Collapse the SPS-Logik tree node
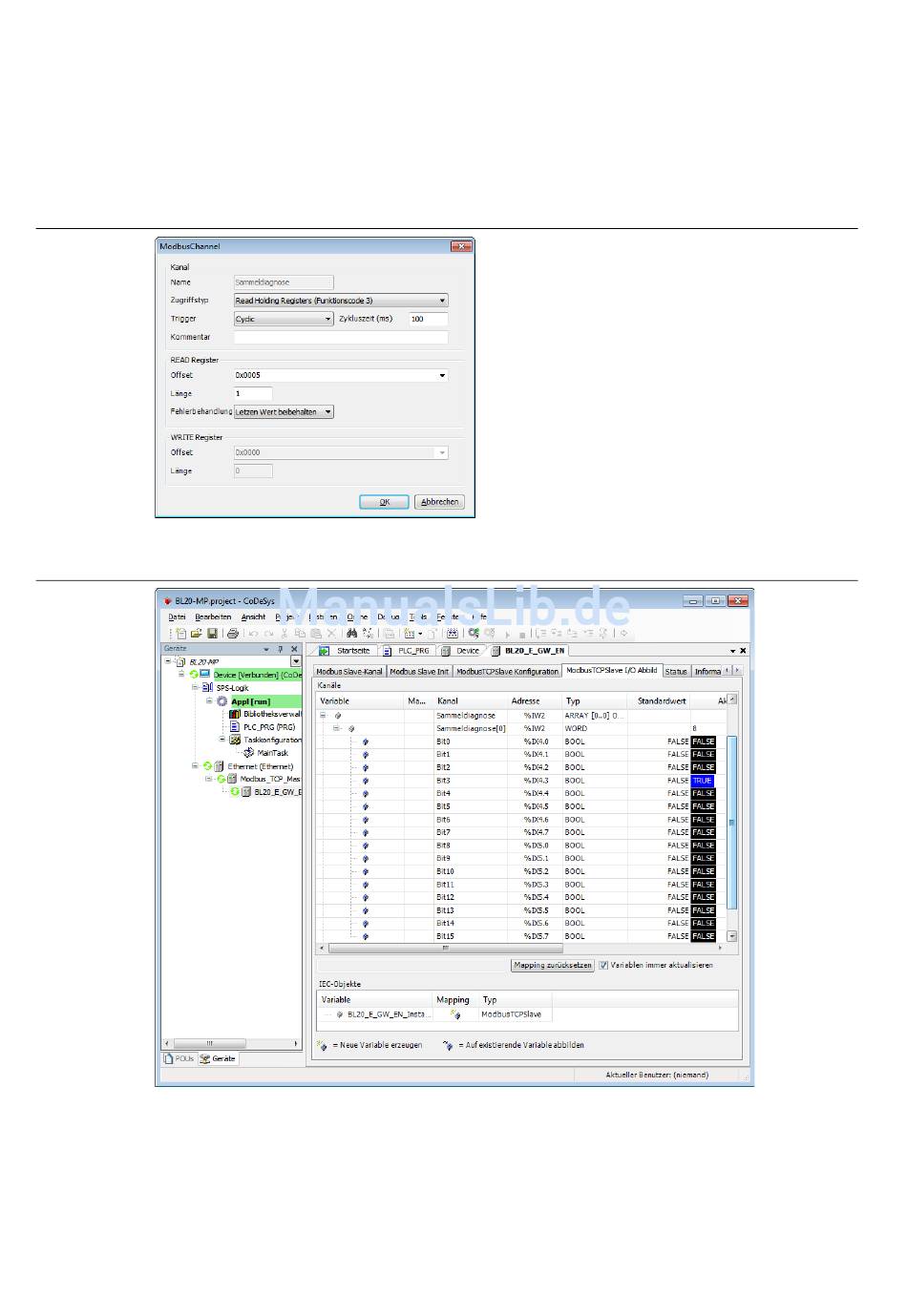This screenshot has width=907, height=1316. pyautogui.click(x=195, y=687)
